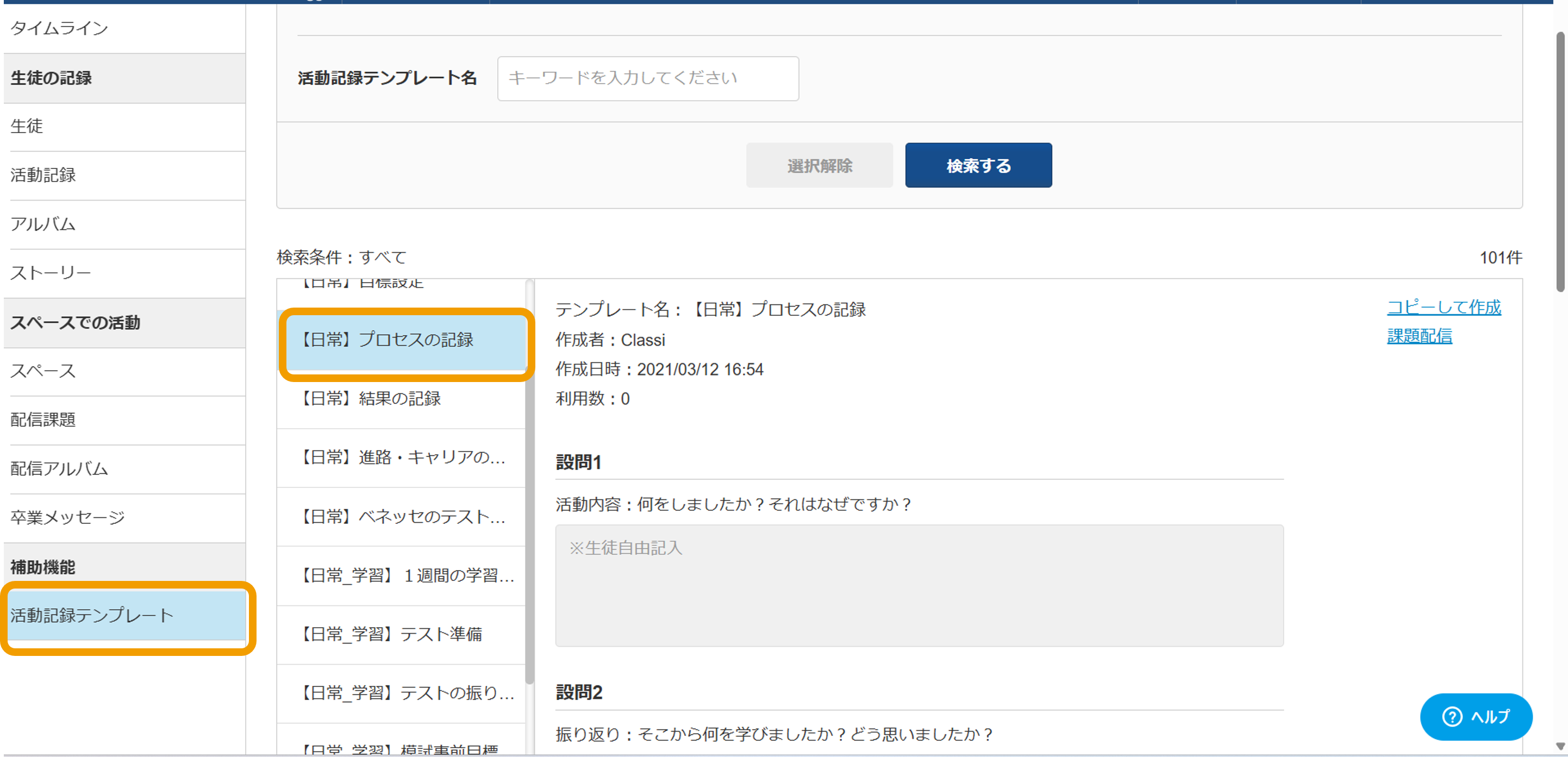Viewport: 1568px width, 757px height.
Task: Open 配信課題 sidebar item
Action: pos(124,420)
